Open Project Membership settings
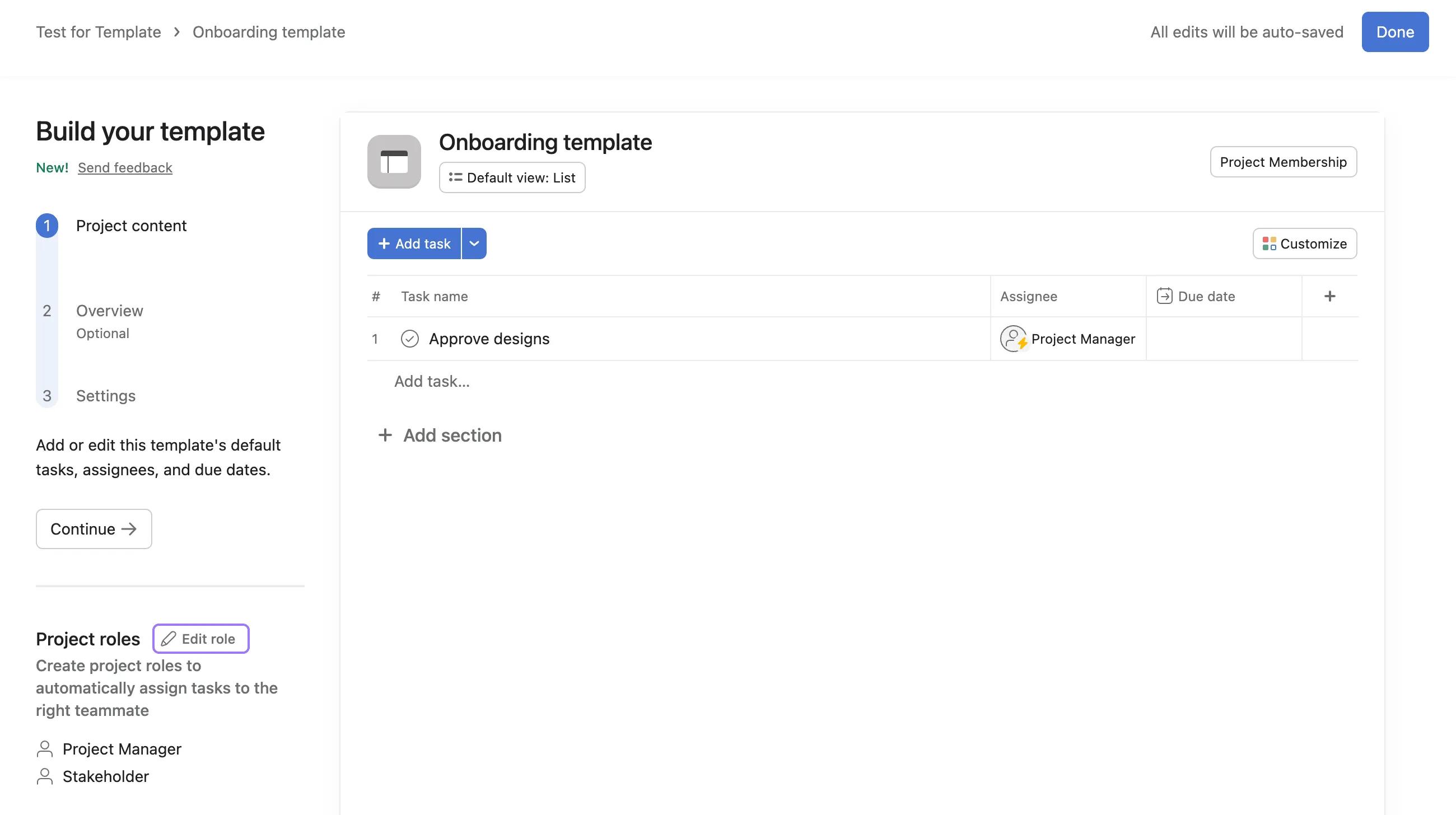The image size is (1456, 815). pyautogui.click(x=1282, y=162)
